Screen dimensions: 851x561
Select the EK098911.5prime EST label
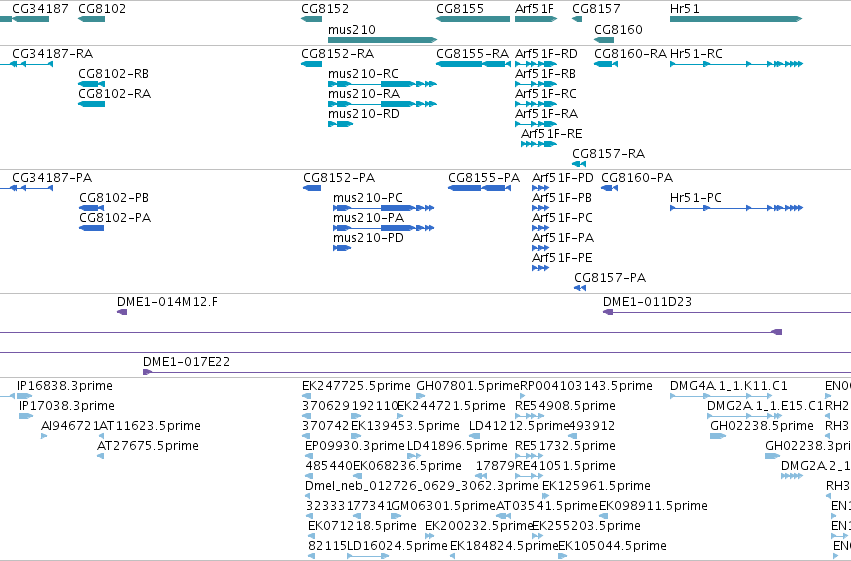pos(653,506)
